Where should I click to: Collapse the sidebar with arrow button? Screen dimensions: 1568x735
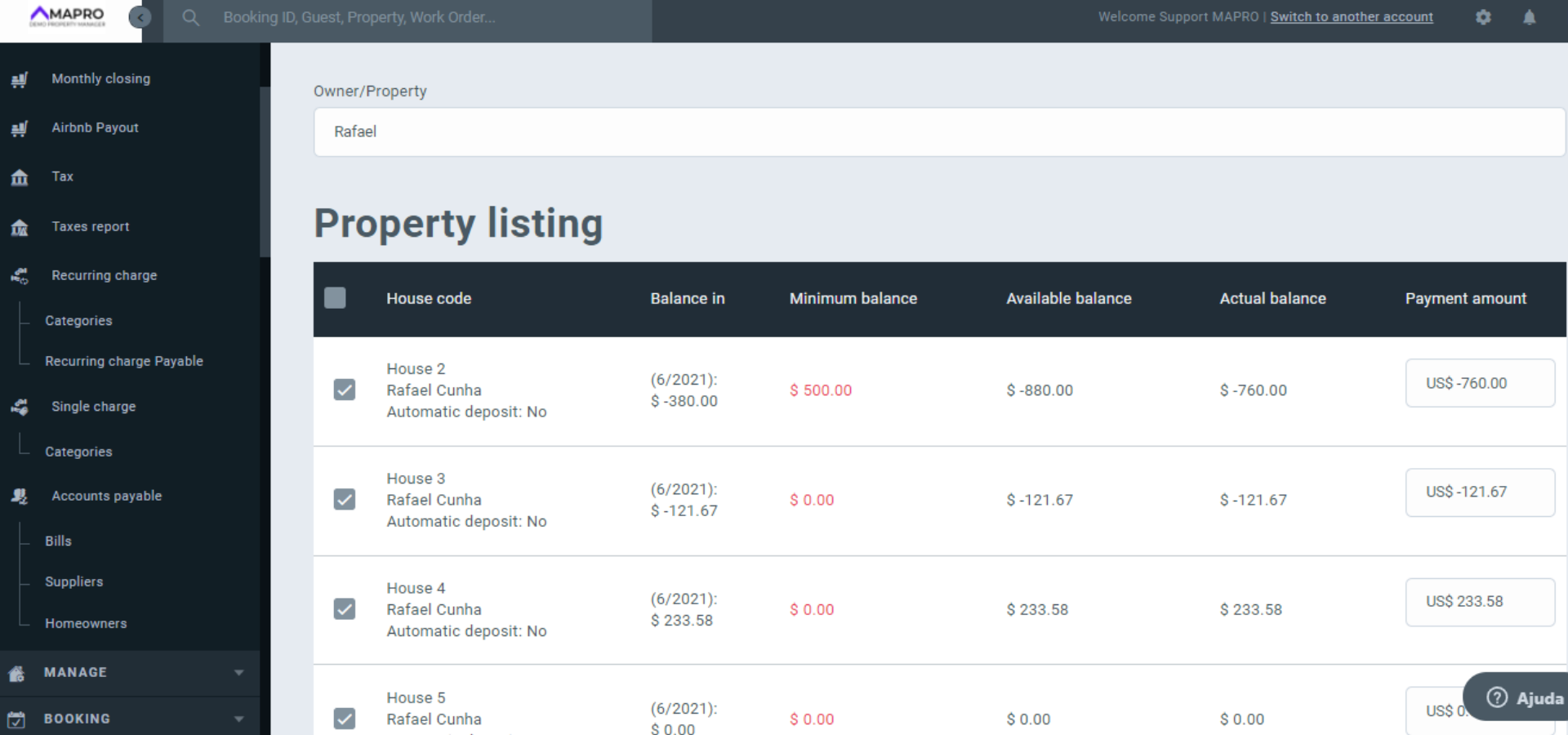pyautogui.click(x=140, y=17)
